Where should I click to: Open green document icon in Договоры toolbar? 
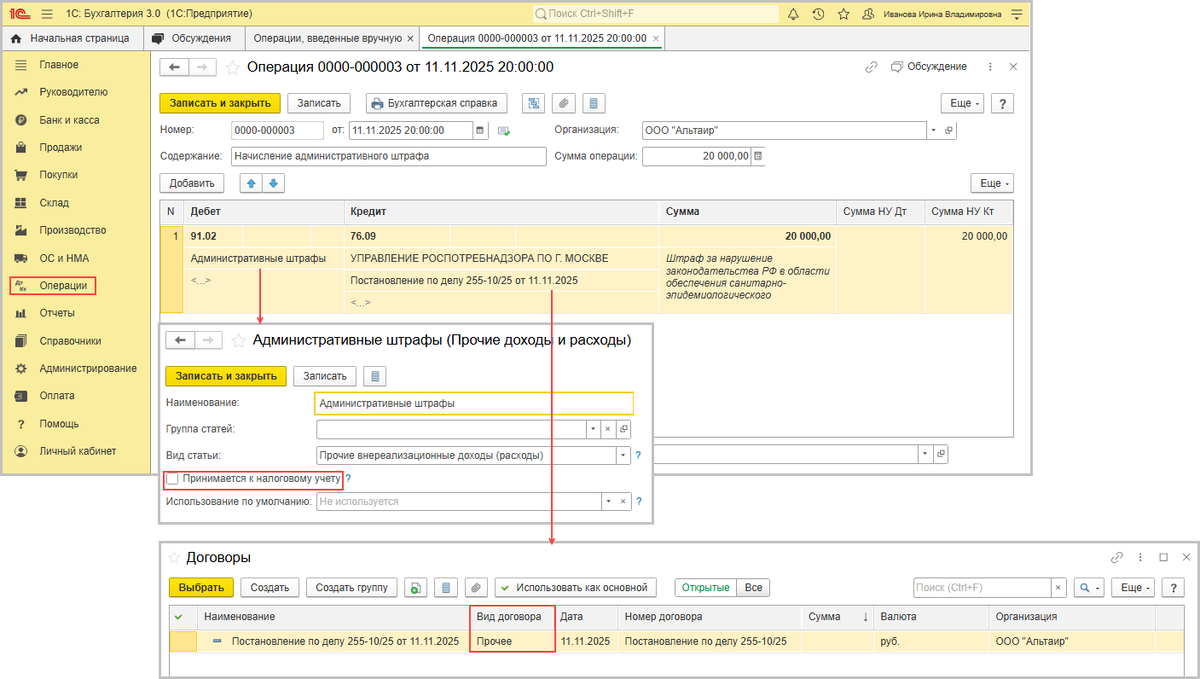pyautogui.click(x=417, y=588)
